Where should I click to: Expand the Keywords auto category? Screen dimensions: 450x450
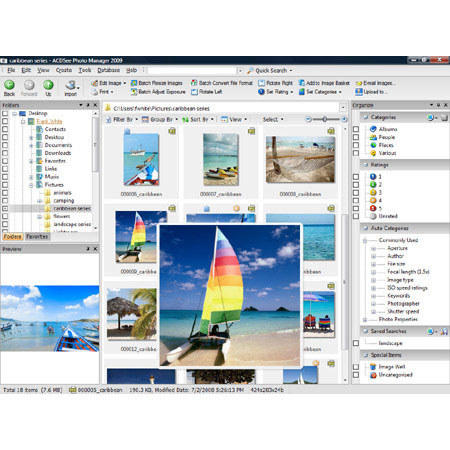coord(373,296)
